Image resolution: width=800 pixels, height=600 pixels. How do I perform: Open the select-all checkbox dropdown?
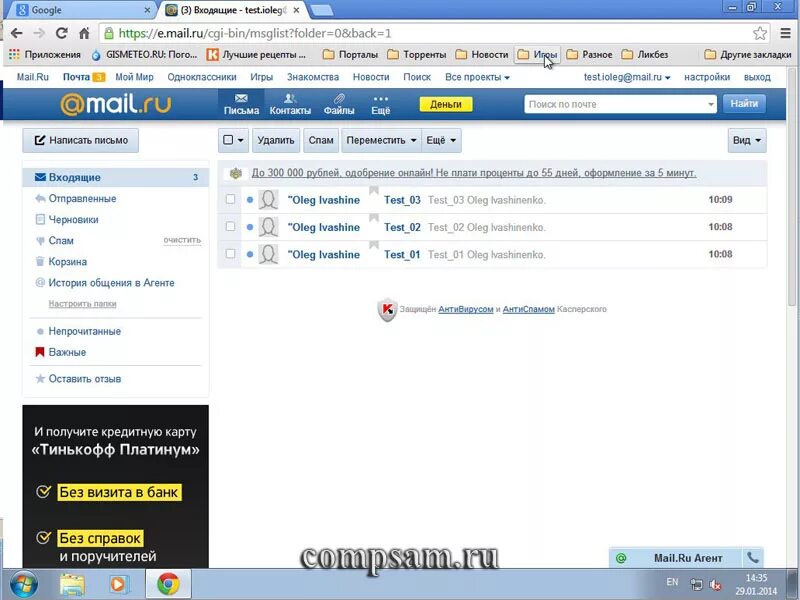point(234,140)
